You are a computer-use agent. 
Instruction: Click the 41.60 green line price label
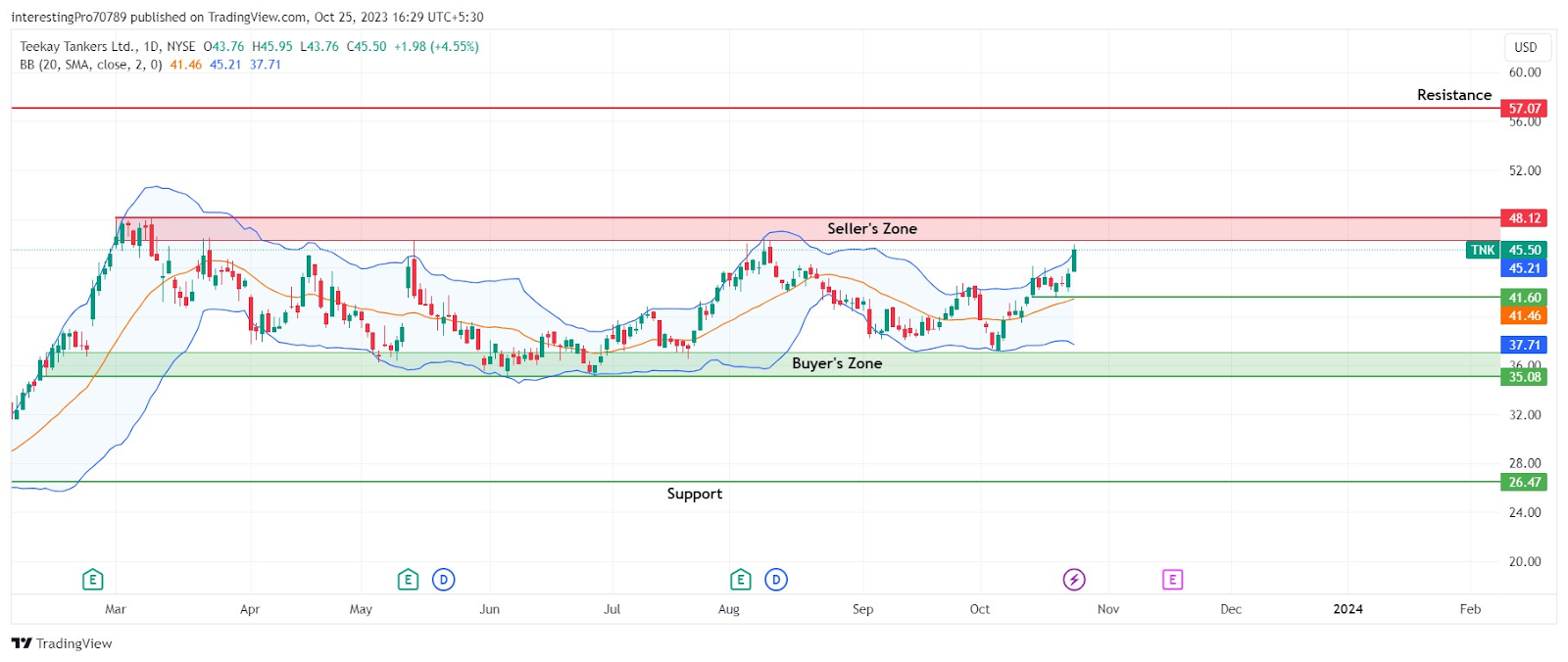click(x=1524, y=298)
